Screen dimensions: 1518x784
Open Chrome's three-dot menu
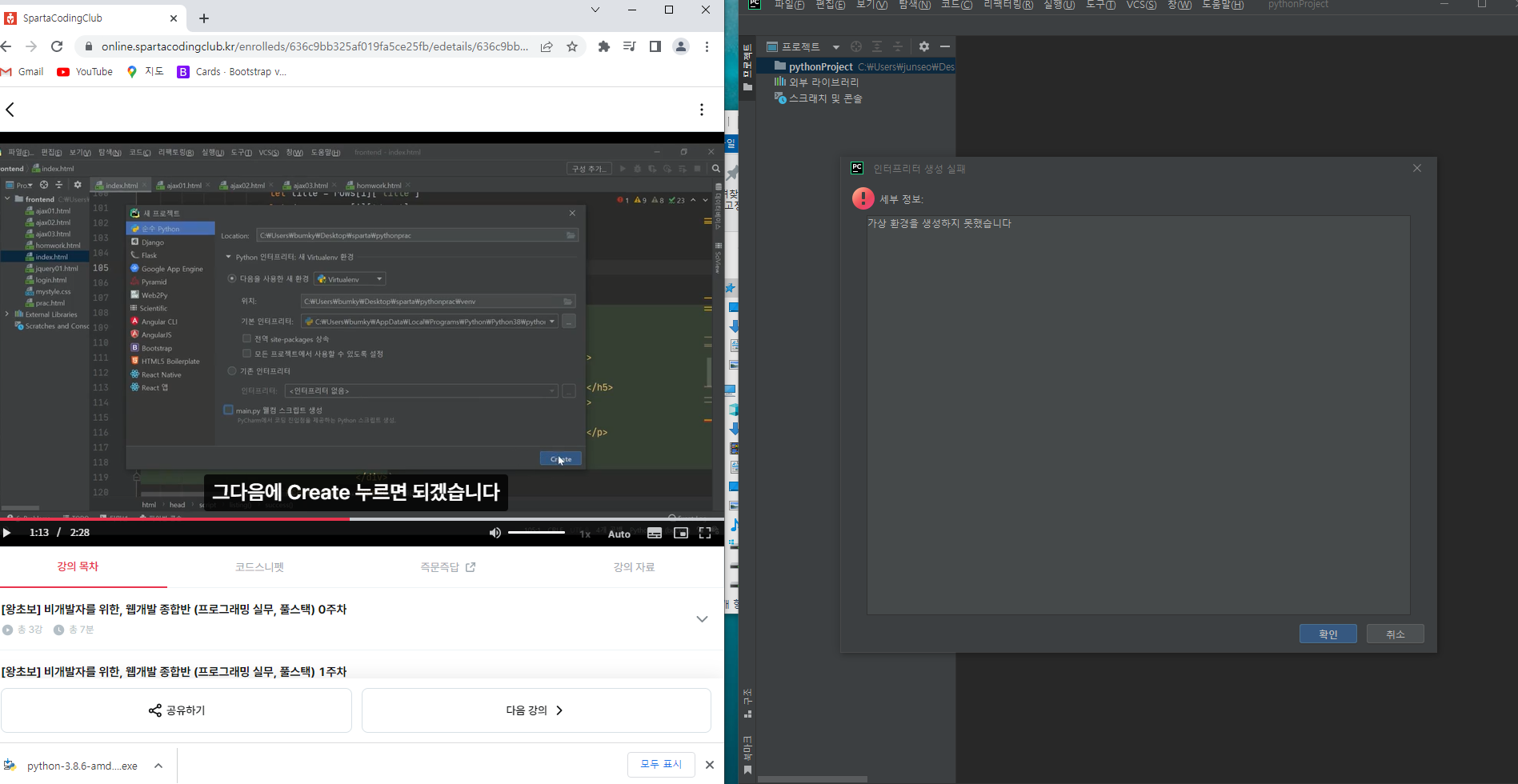[x=707, y=46]
